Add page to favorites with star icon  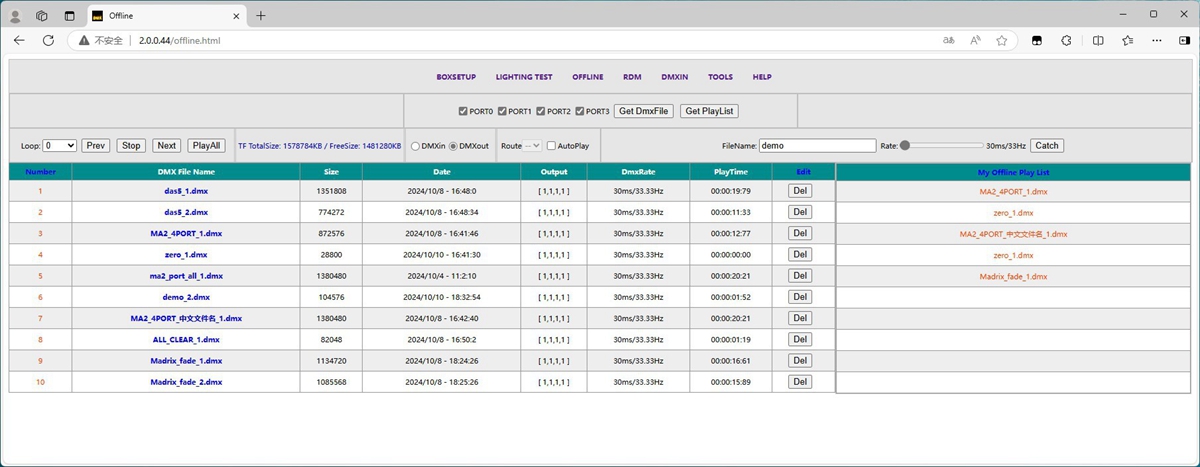(1001, 40)
